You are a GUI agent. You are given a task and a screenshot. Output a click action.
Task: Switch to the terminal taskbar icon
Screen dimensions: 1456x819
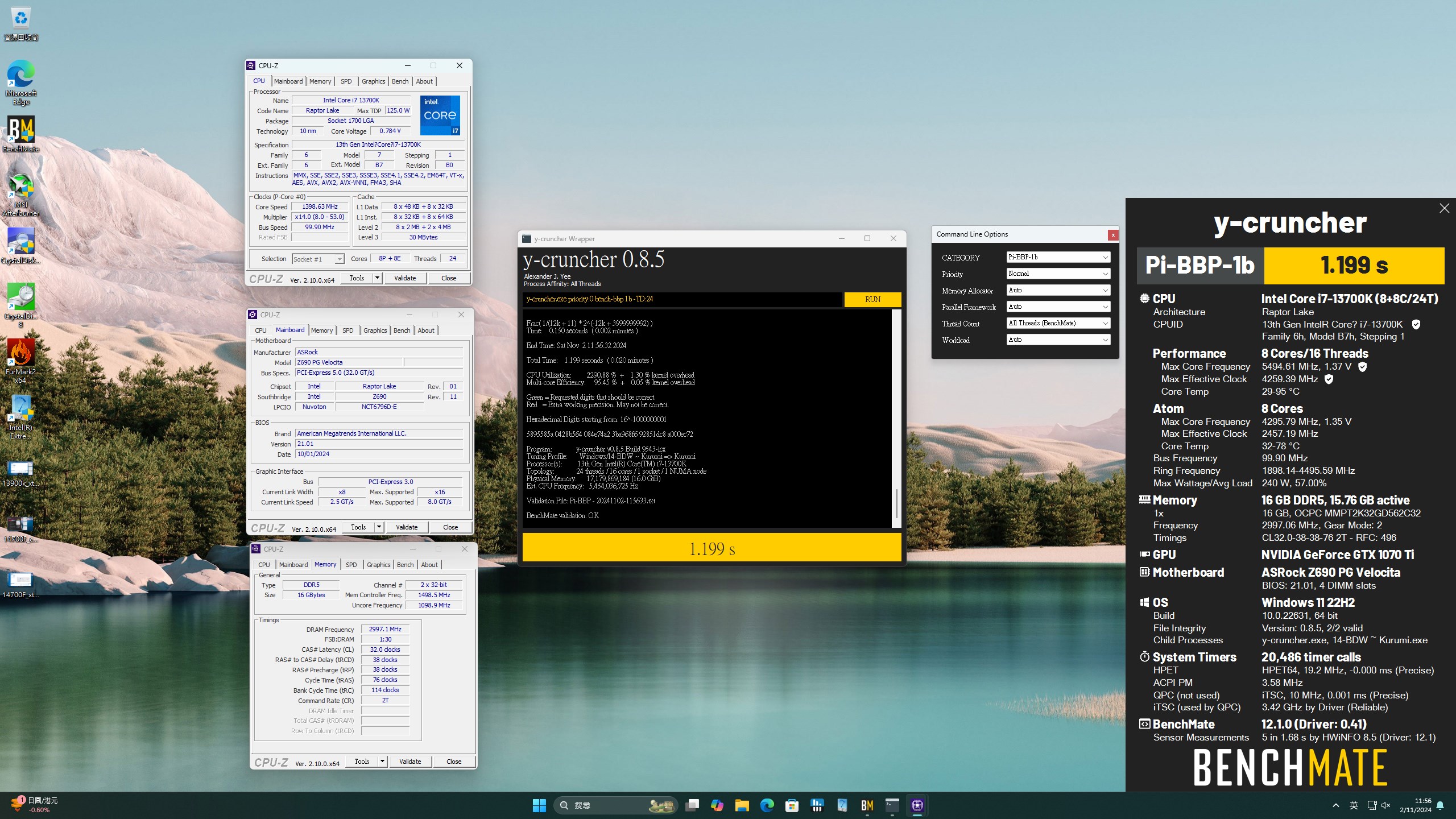(892, 805)
